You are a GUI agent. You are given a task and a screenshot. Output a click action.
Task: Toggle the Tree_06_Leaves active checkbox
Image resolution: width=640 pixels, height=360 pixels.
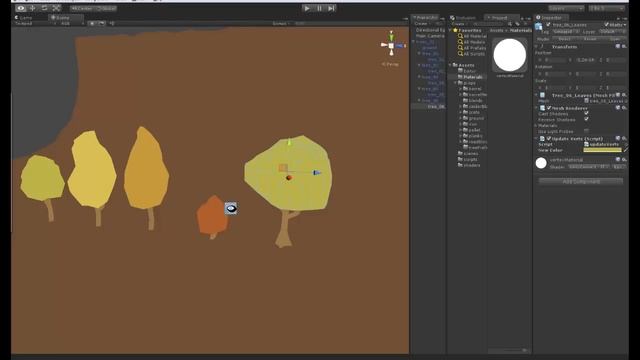pos(548,25)
